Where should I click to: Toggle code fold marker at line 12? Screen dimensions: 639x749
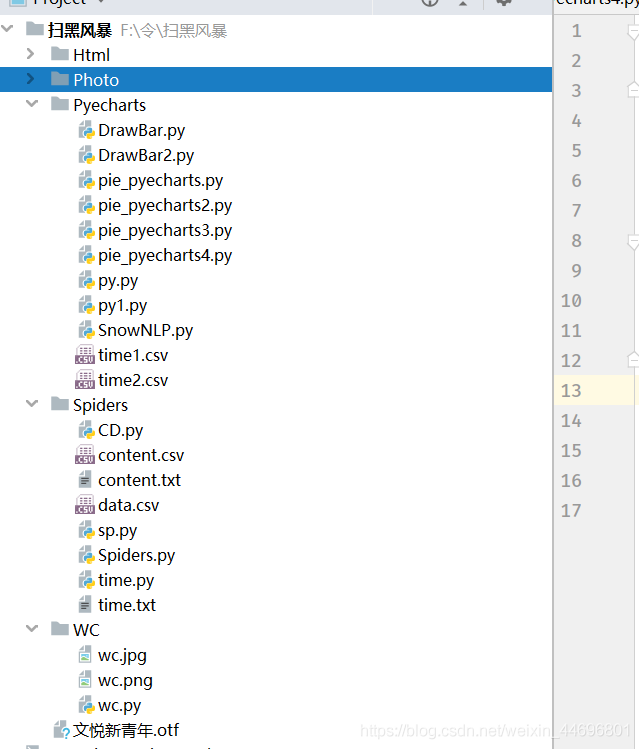point(633,359)
